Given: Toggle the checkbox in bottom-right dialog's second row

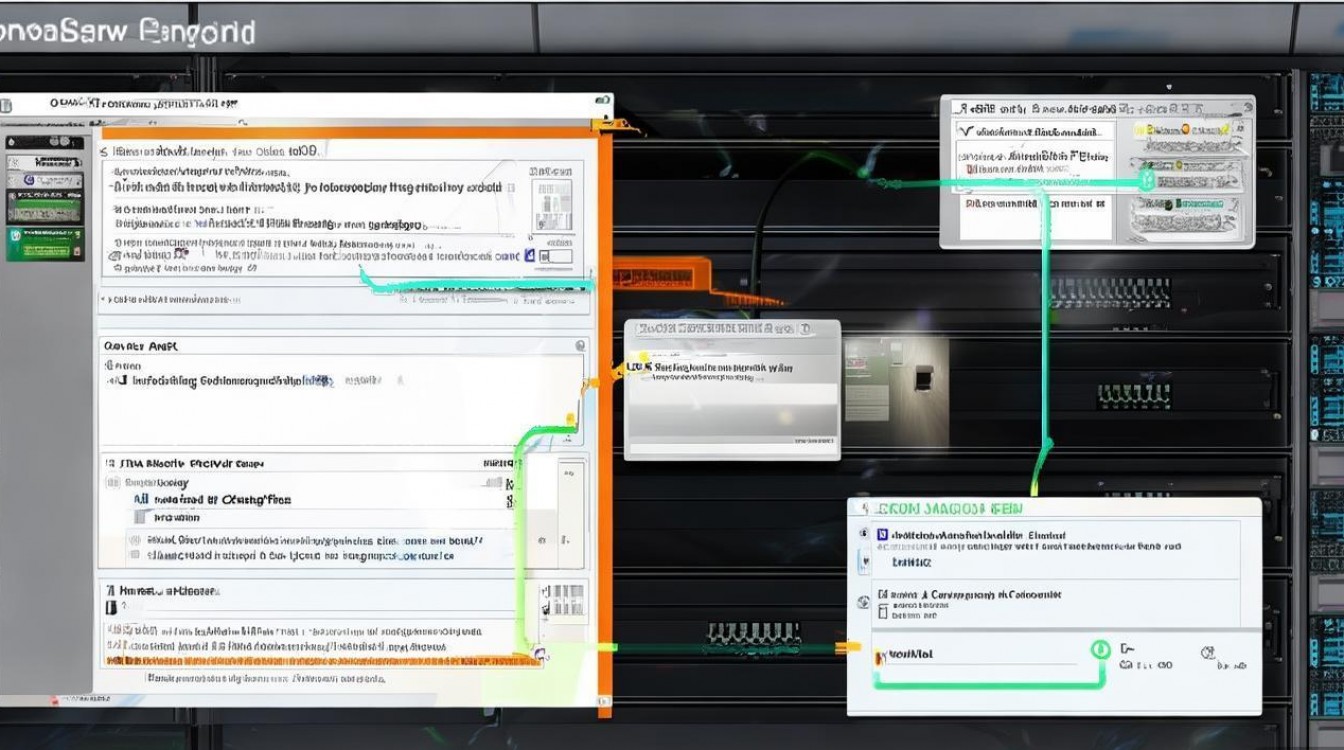Looking at the screenshot, I should 883,594.
